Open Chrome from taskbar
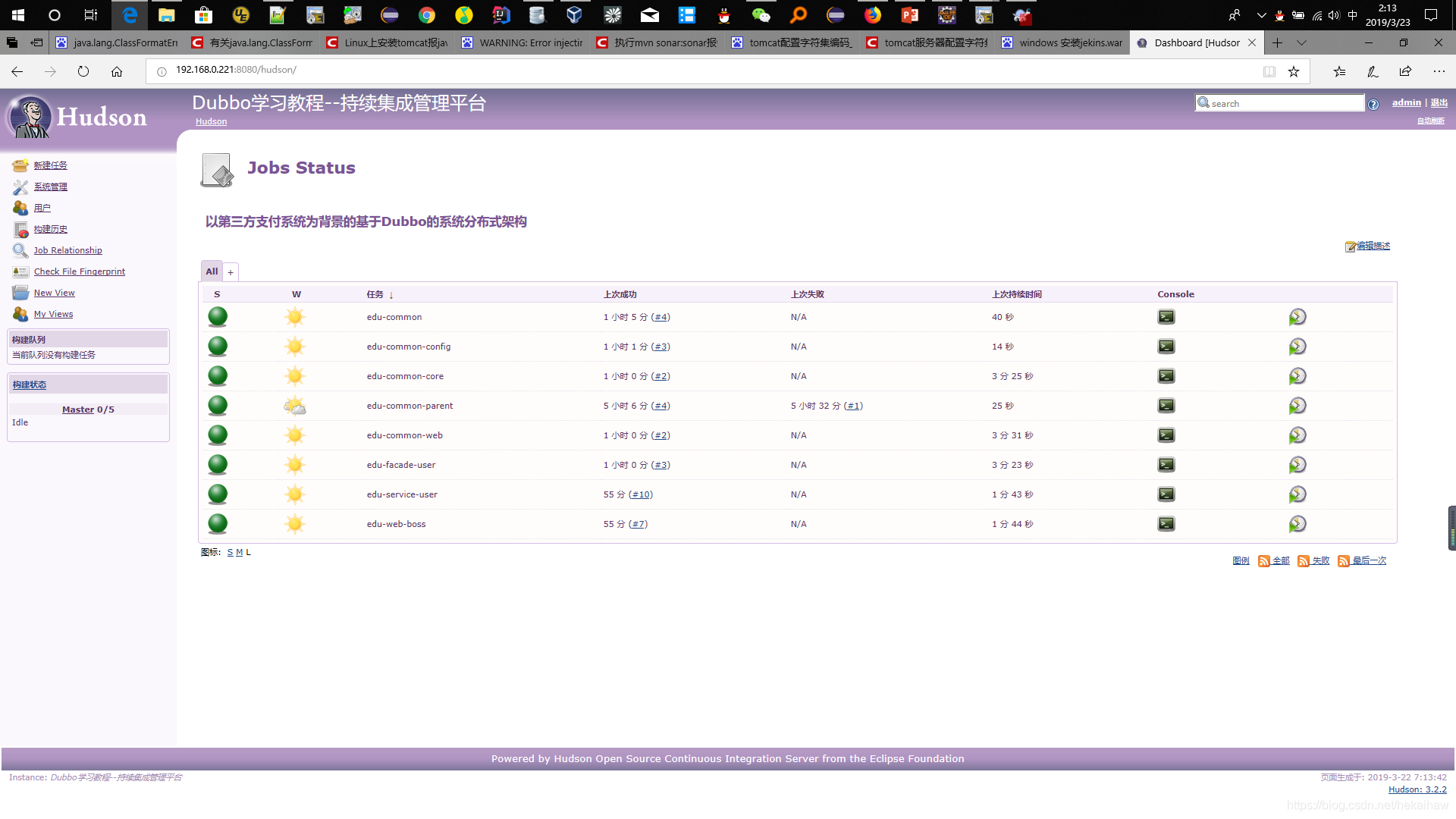The height and width of the screenshot is (819, 1456). tap(427, 15)
